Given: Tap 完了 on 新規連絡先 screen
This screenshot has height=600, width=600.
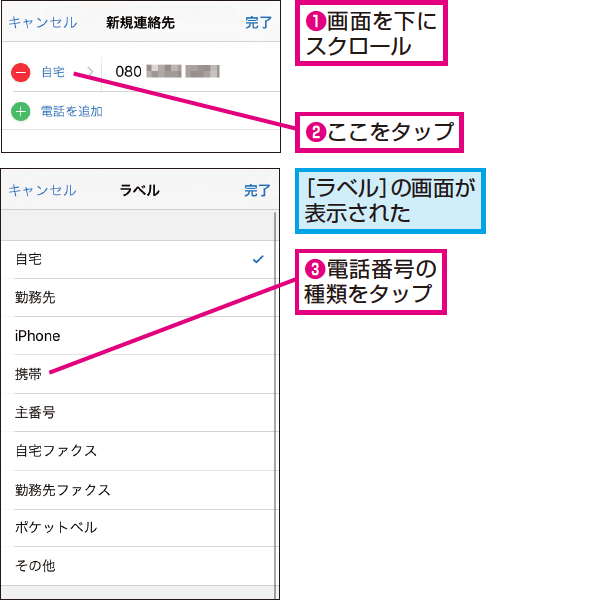Looking at the screenshot, I should click(258, 23).
